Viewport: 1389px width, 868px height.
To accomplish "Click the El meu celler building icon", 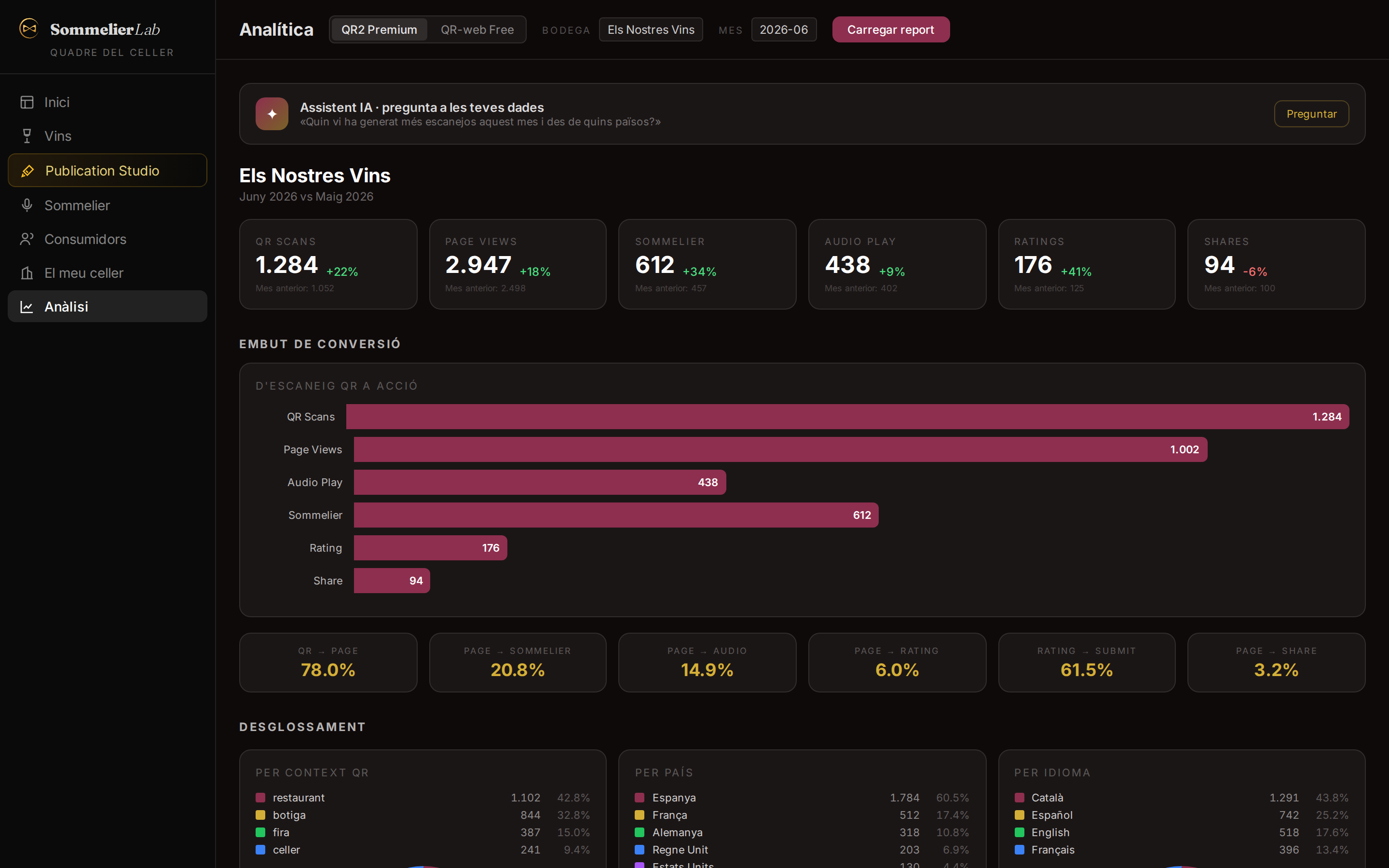I will [x=27, y=272].
